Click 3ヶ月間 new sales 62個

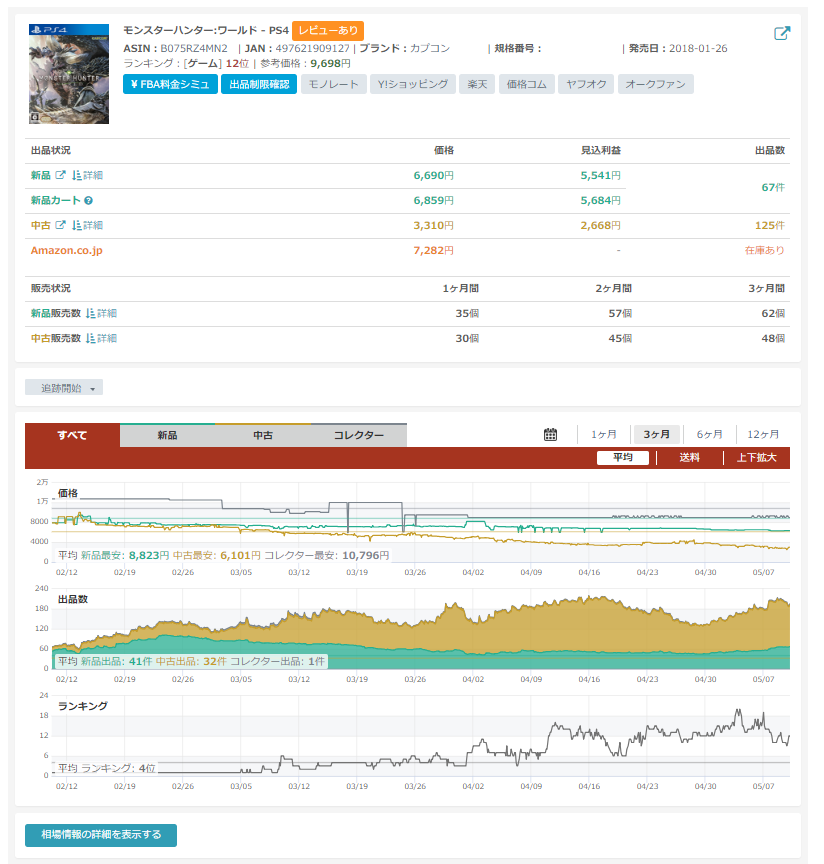tap(773, 313)
